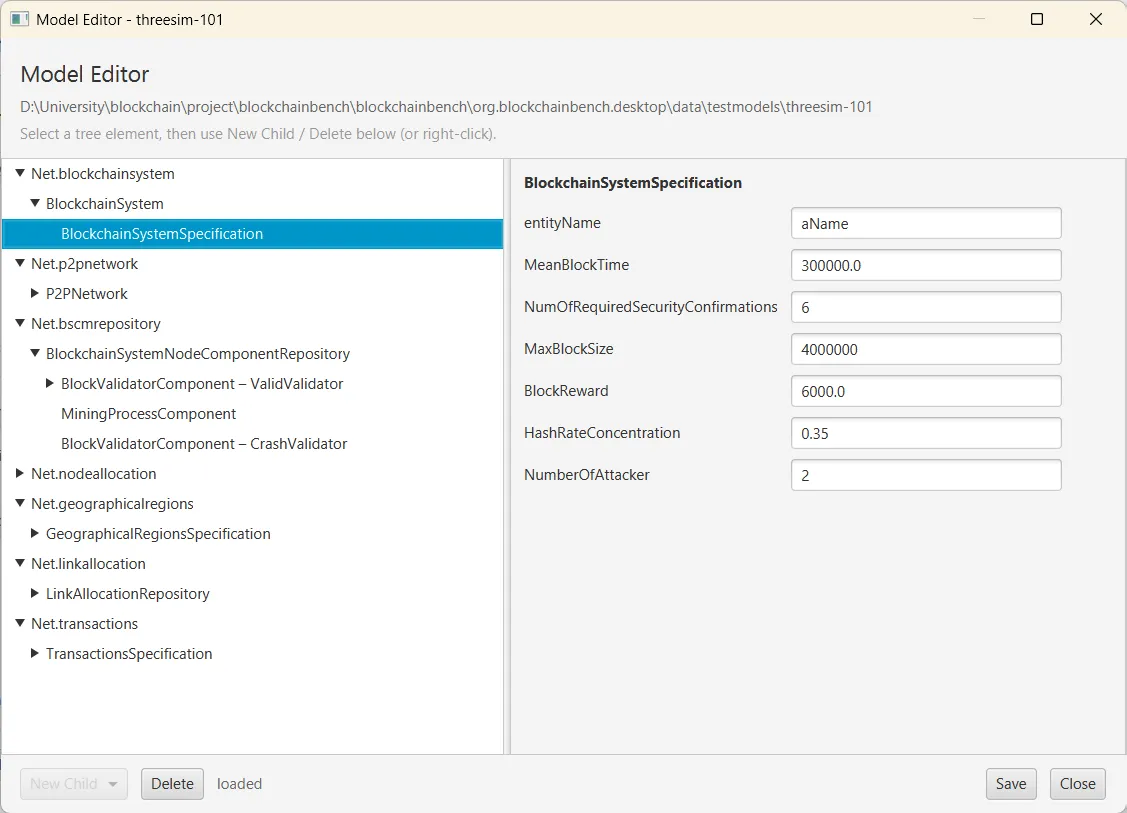
Task: Select the MiningProcessComponent tree item
Action: (252, 413)
